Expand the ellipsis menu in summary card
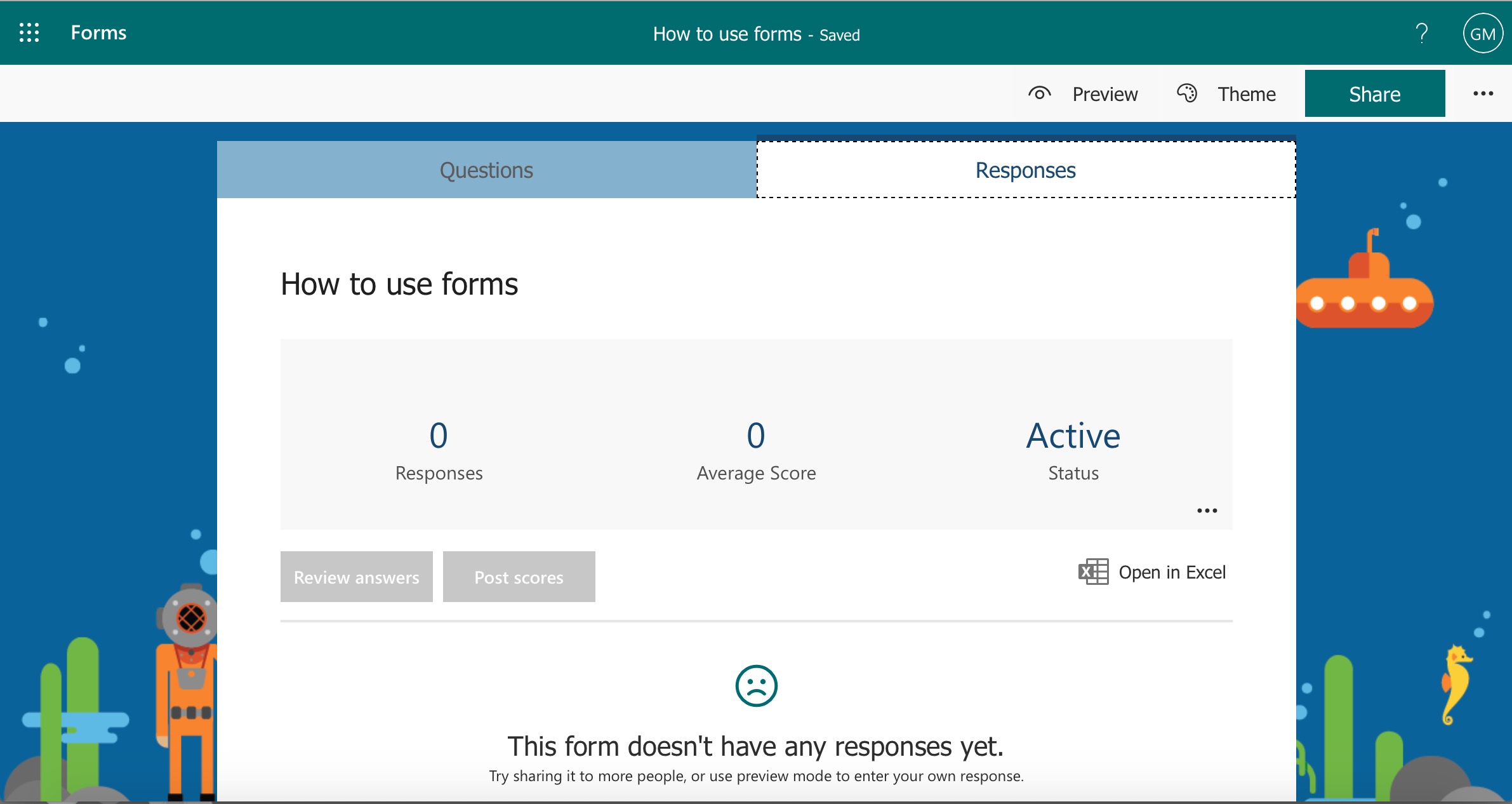Screen dimensions: 1512x804 pyautogui.click(x=1207, y=511)
